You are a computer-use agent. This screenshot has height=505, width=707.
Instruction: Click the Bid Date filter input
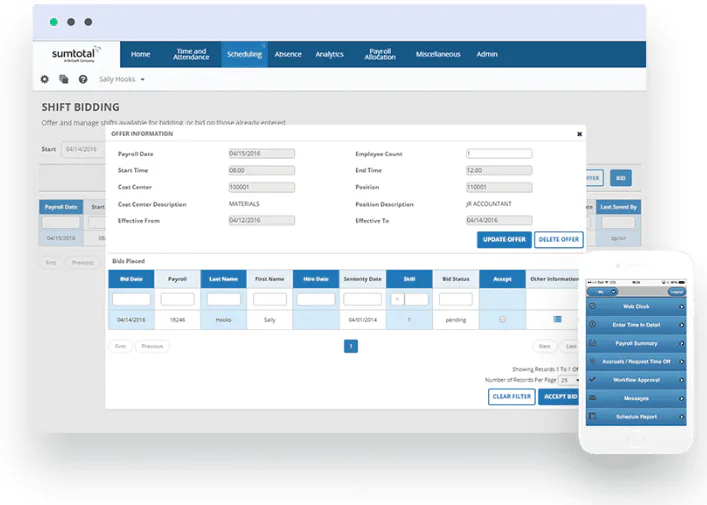click(x=131, y=299)
